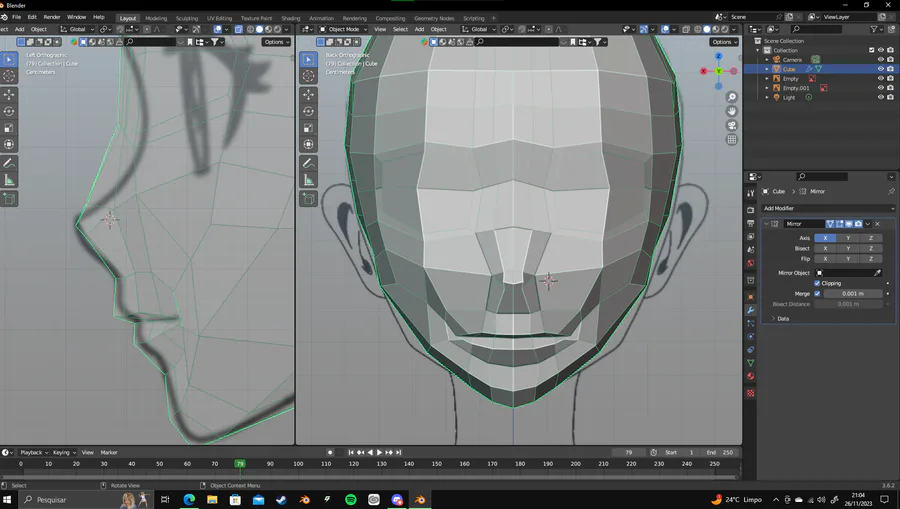The height and width of the screenshot is (509, 900).
Task: Remove the Mirror modifier with X button
Action: [877, 224]
